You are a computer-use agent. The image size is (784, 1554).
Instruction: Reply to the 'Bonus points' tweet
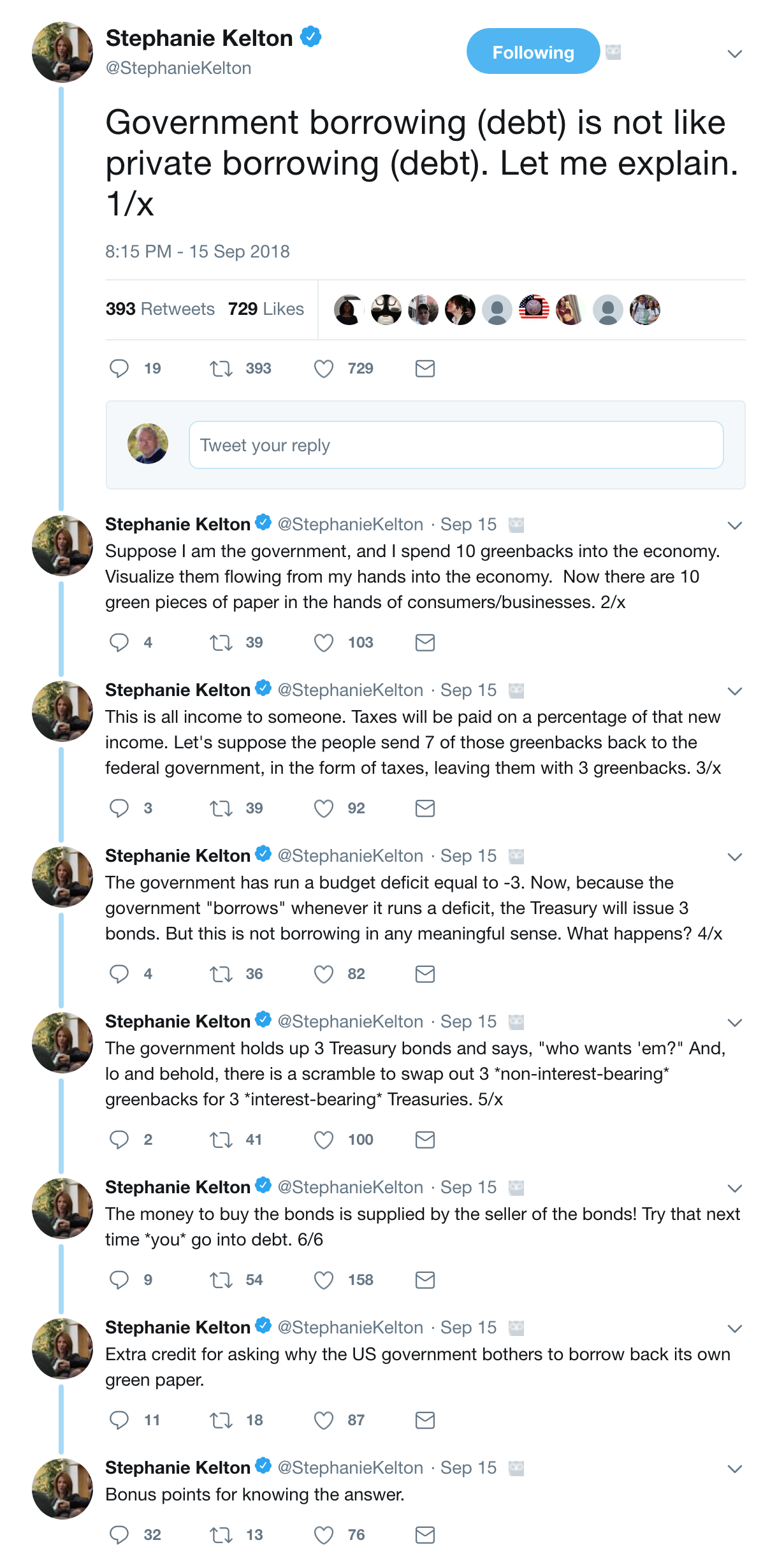pos(119,1535)
